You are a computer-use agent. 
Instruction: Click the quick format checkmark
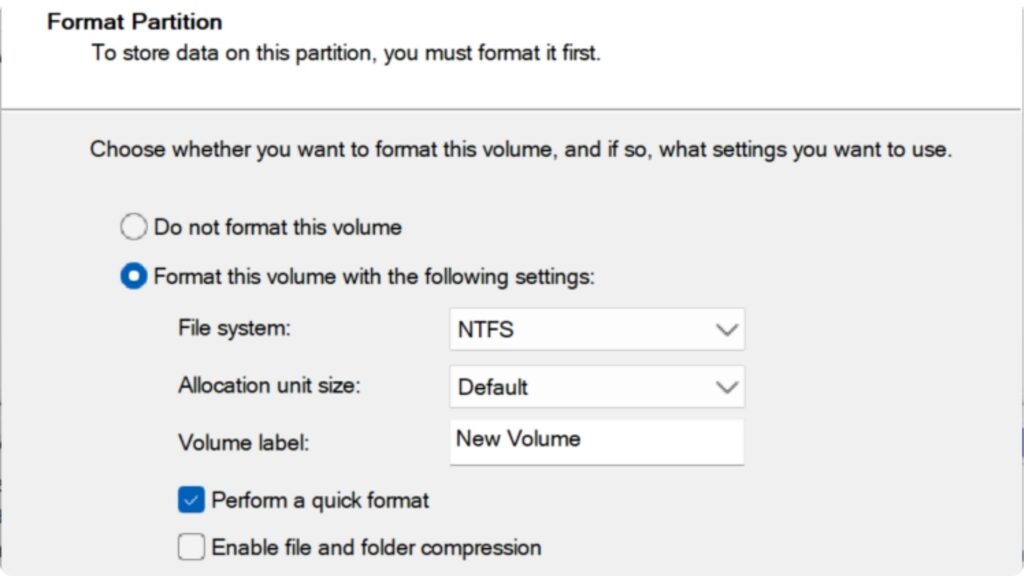[x=190, y=499]
